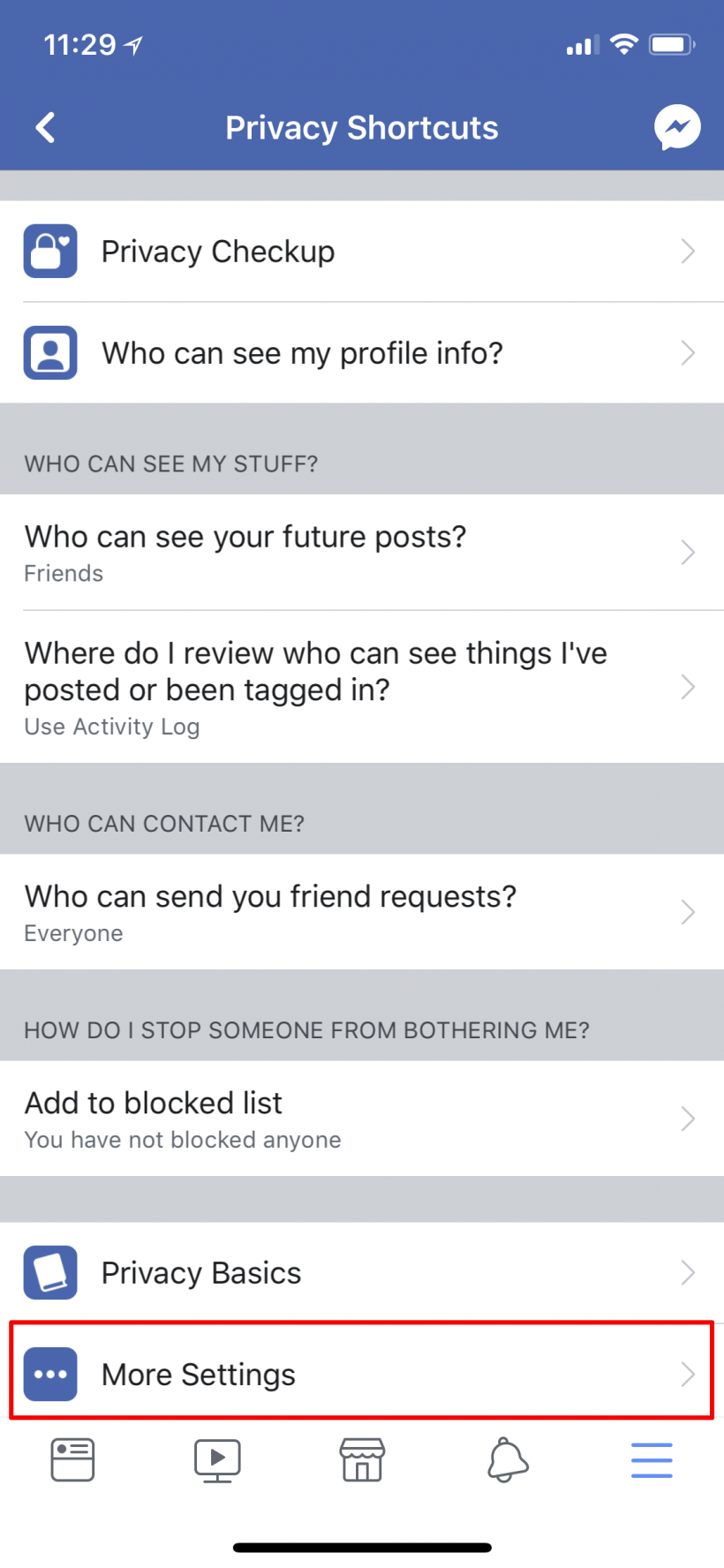
Task: Open the Marketplace storefront icon
Action: tap(362, 1460)
